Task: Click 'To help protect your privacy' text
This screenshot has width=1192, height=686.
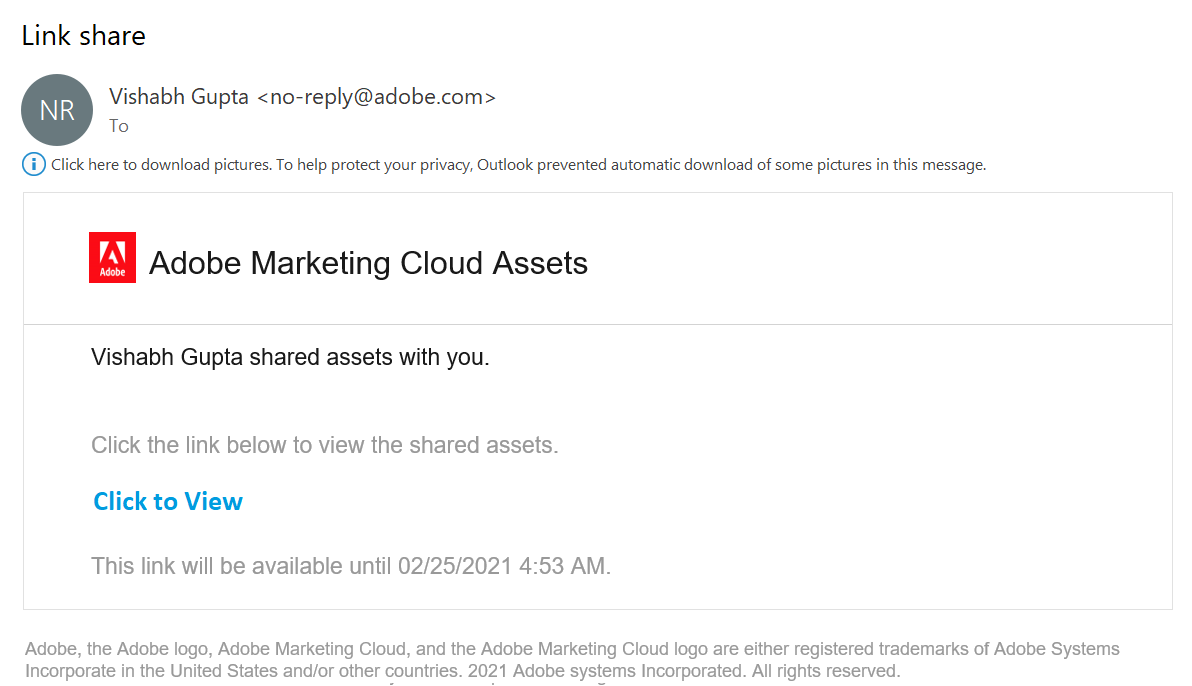Action: pos(374,165)
